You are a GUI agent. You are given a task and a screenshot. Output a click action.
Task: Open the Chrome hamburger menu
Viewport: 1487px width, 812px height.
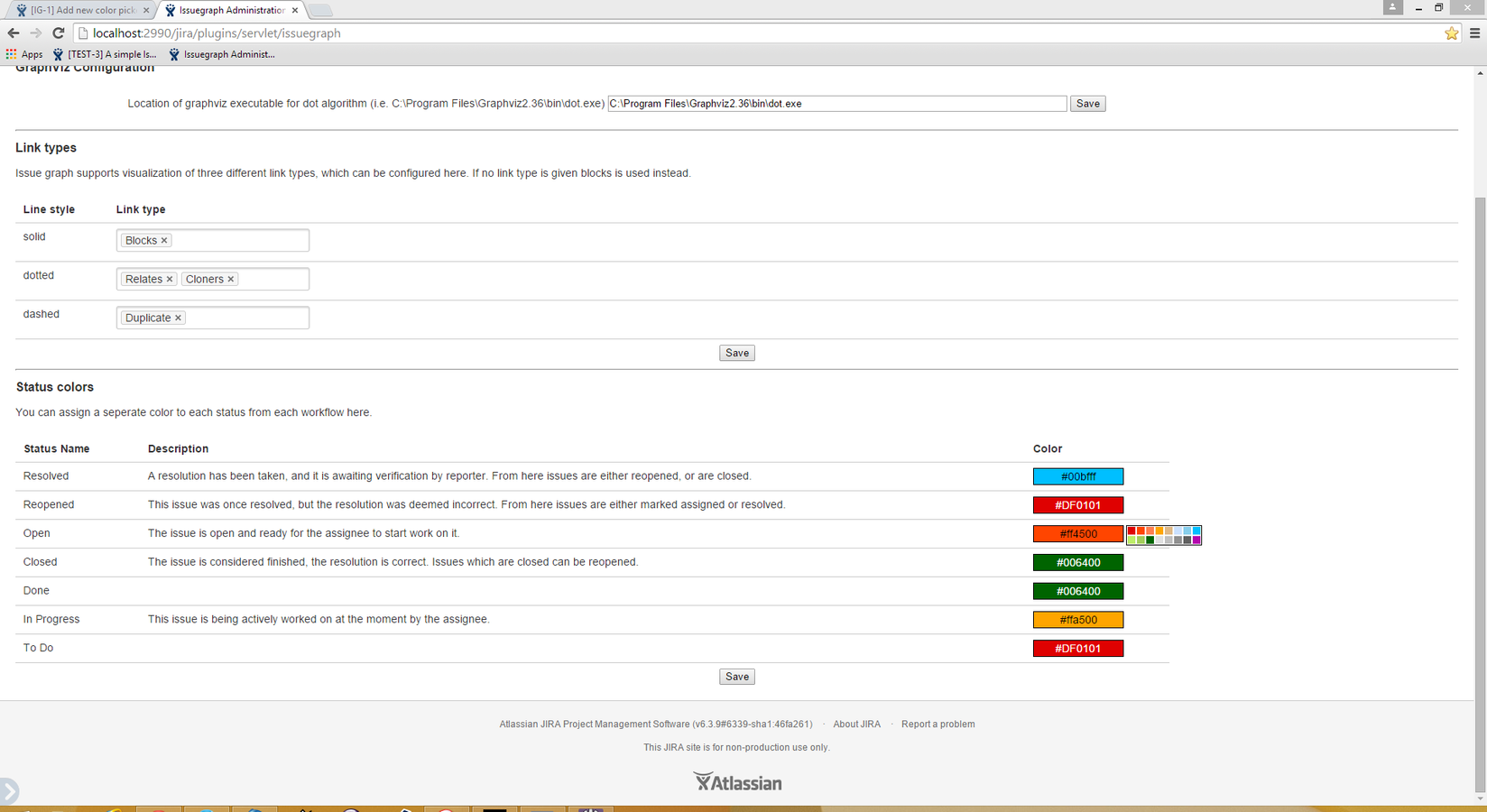pos(1475,33)
